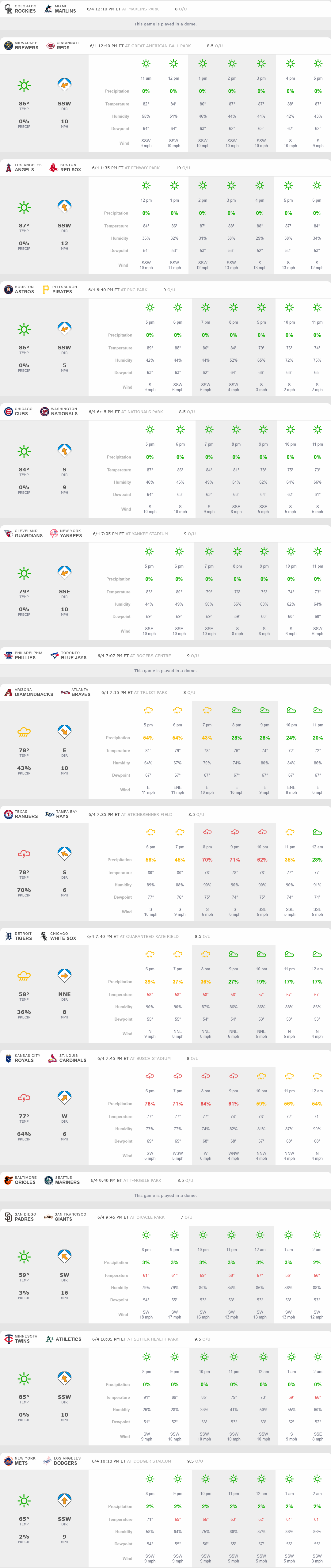331x1568 pixels.
Task: Click the Atlanta Braves logo
Action: [x=65, y=692]
